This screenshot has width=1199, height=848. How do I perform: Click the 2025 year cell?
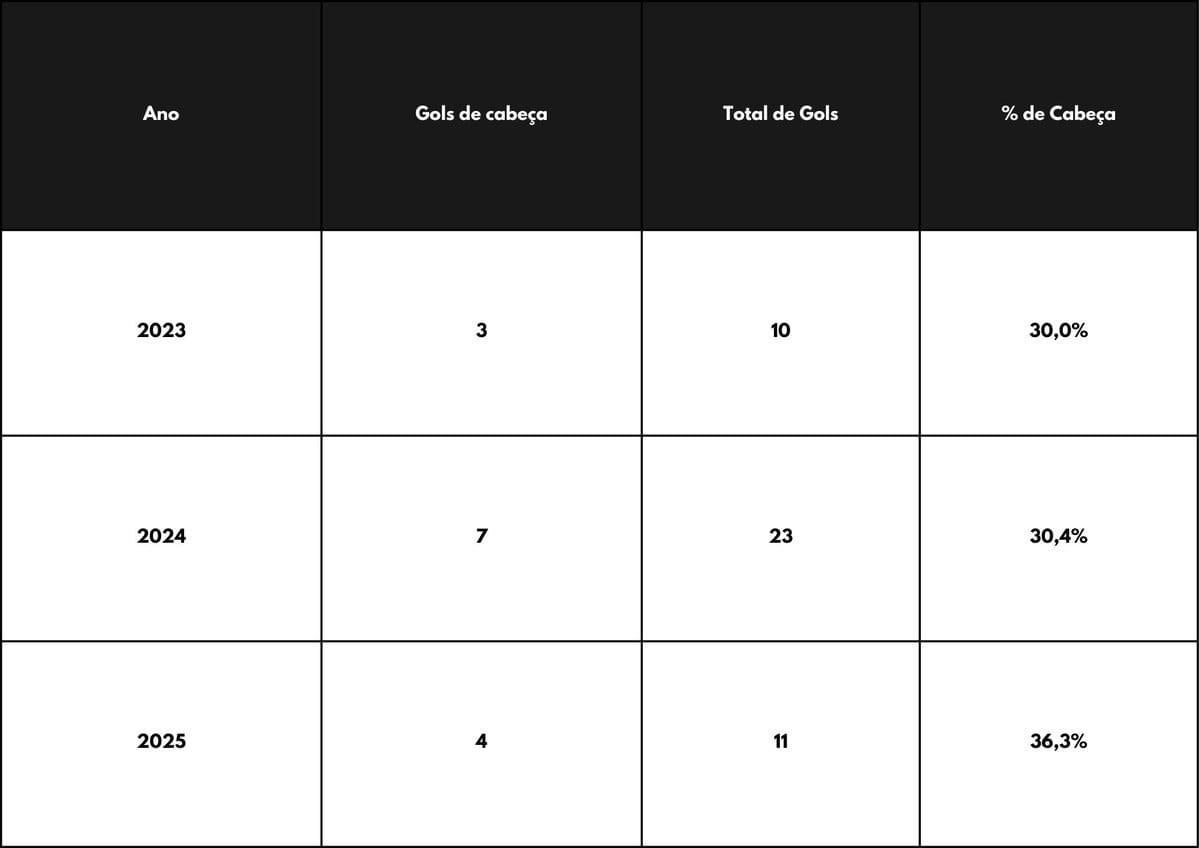tap(161, 742)
